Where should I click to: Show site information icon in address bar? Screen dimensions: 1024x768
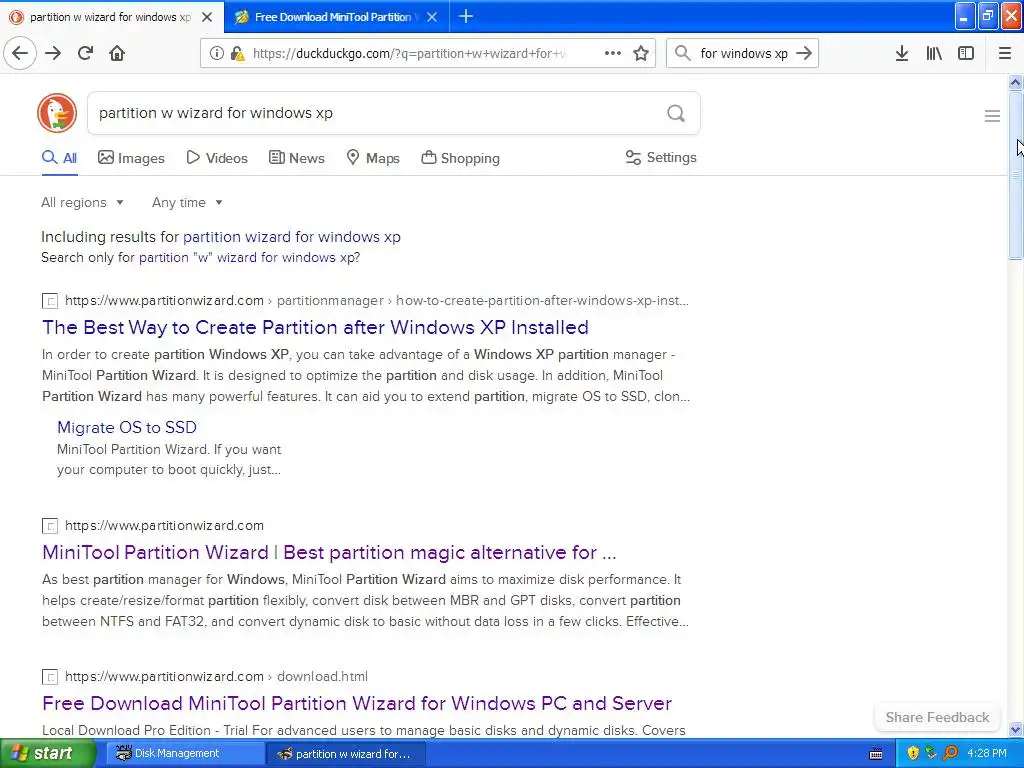216,54
